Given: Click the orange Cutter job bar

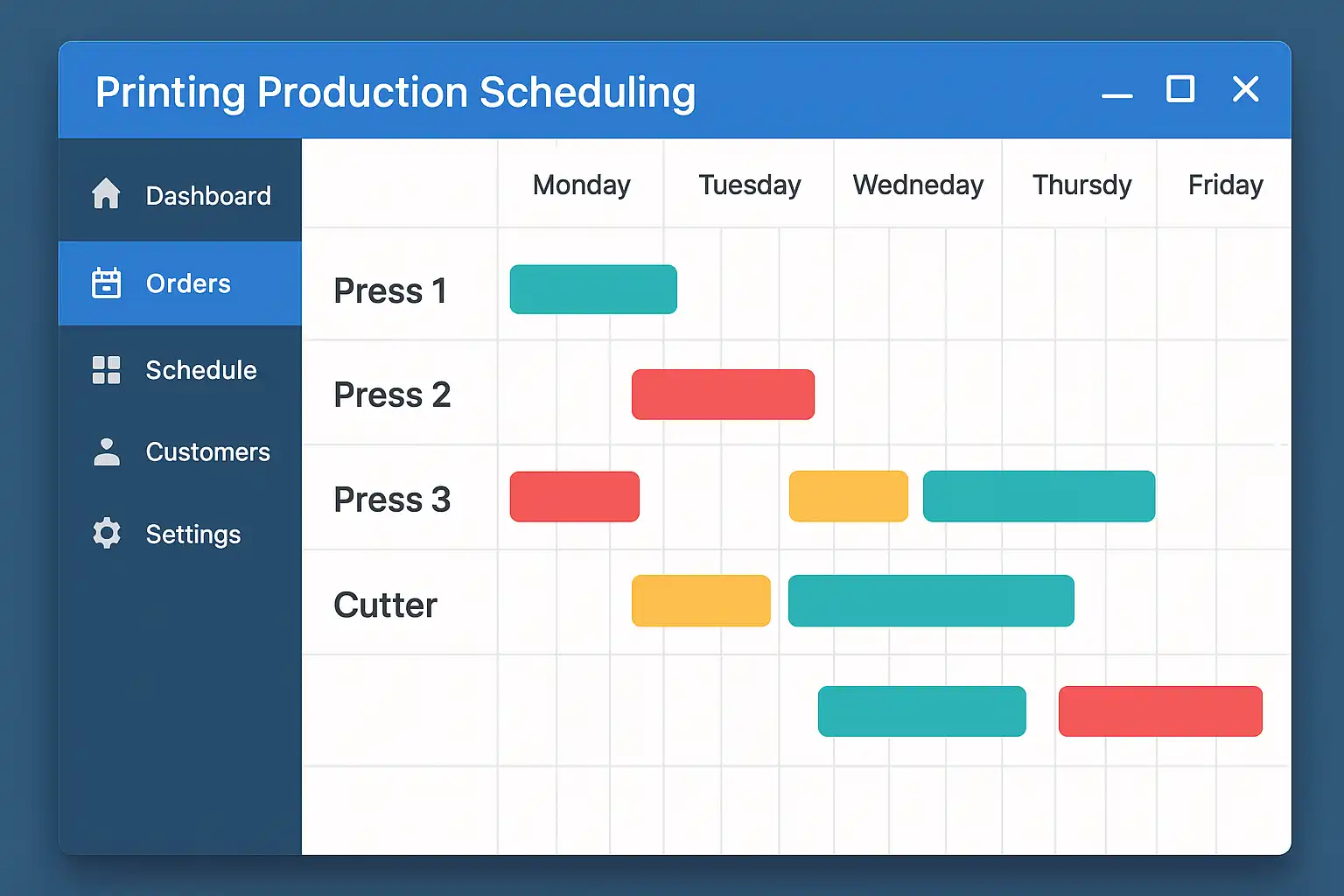Looking at the screenshot, I should click(701, 600).
